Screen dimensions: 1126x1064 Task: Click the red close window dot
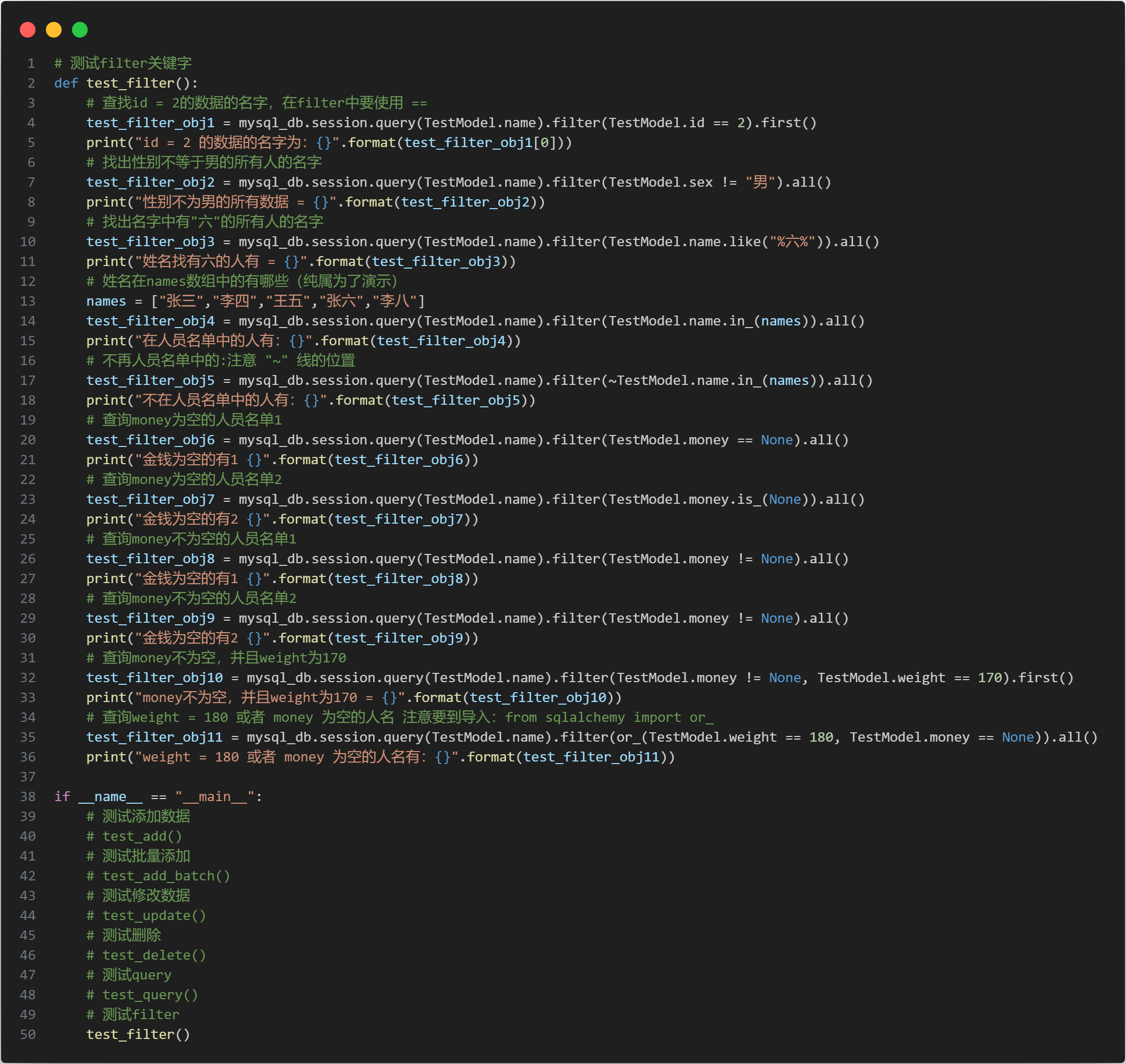point(27,30)
